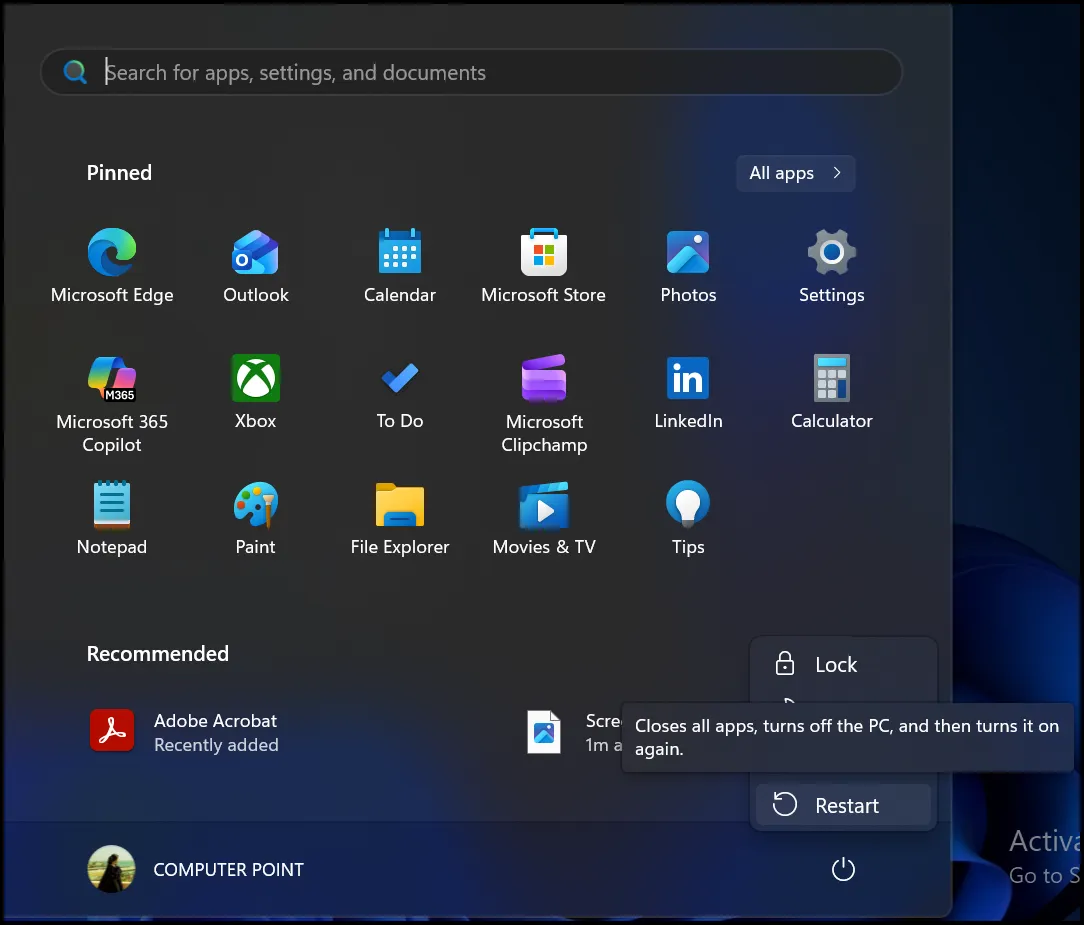Viewport: 1084px width, 925px height.
Task: Click the 'Recently added' text under Adobe Acrobat
Action: (x=216, y=745)
